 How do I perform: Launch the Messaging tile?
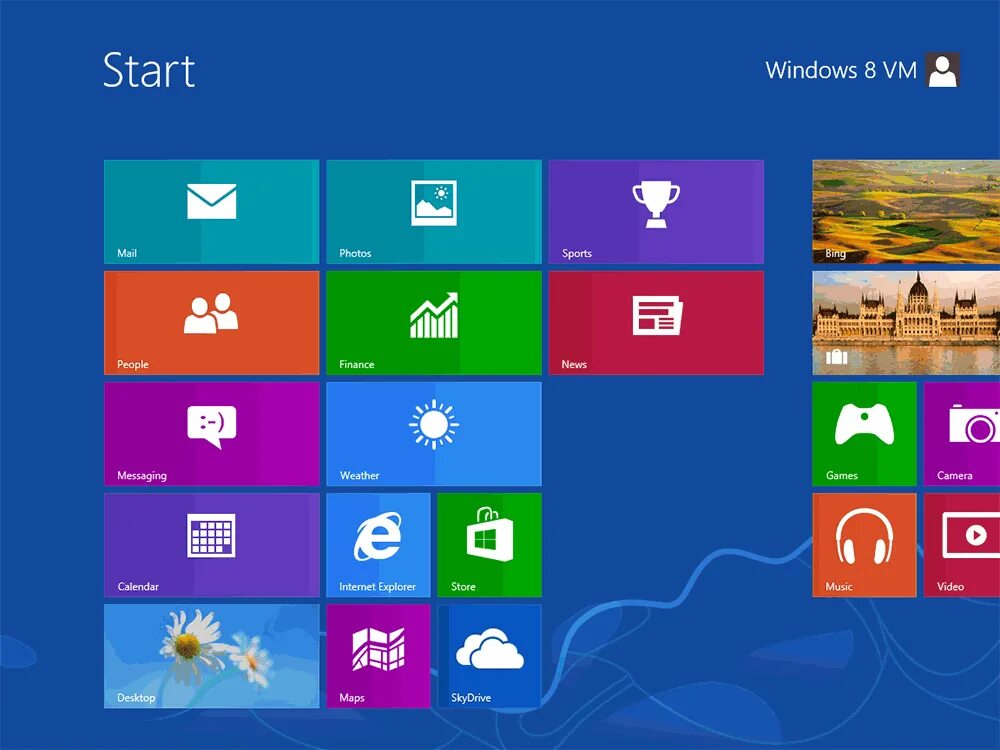211,434
